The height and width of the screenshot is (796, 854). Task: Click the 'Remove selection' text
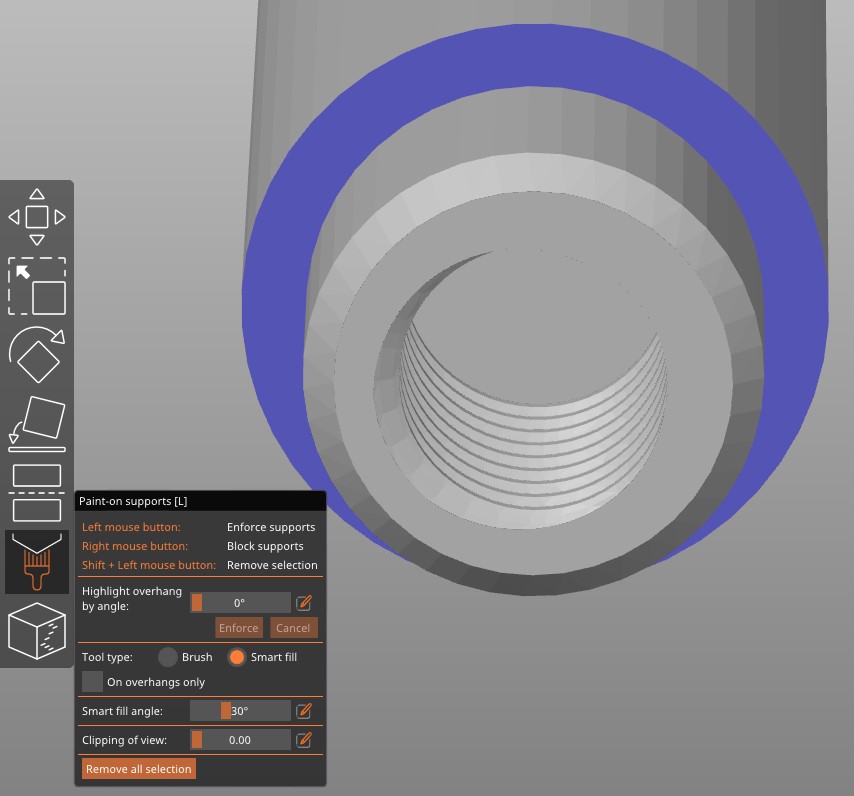click(x=272, y=565)
